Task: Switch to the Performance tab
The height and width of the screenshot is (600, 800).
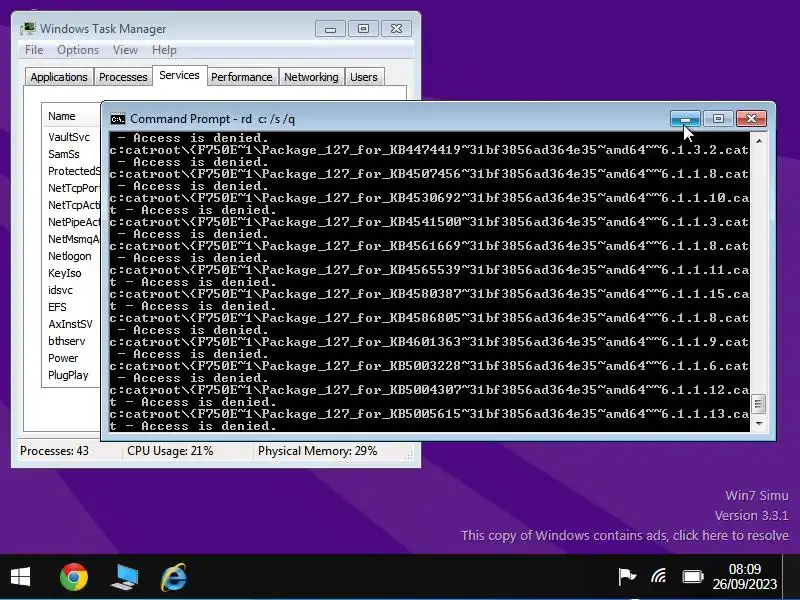Action: (242, 77)
